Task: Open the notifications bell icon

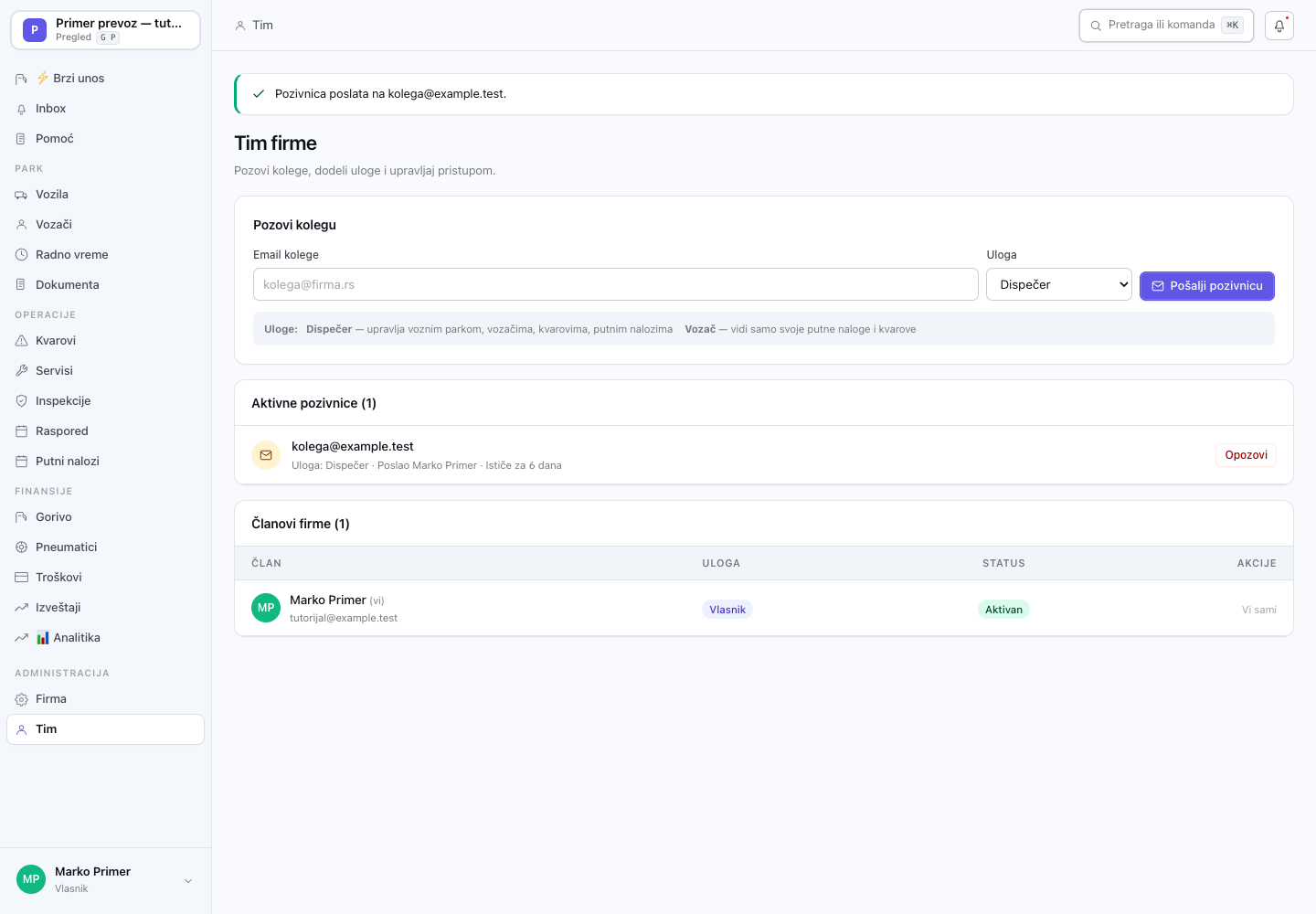Action: [x=1279, y=26]
